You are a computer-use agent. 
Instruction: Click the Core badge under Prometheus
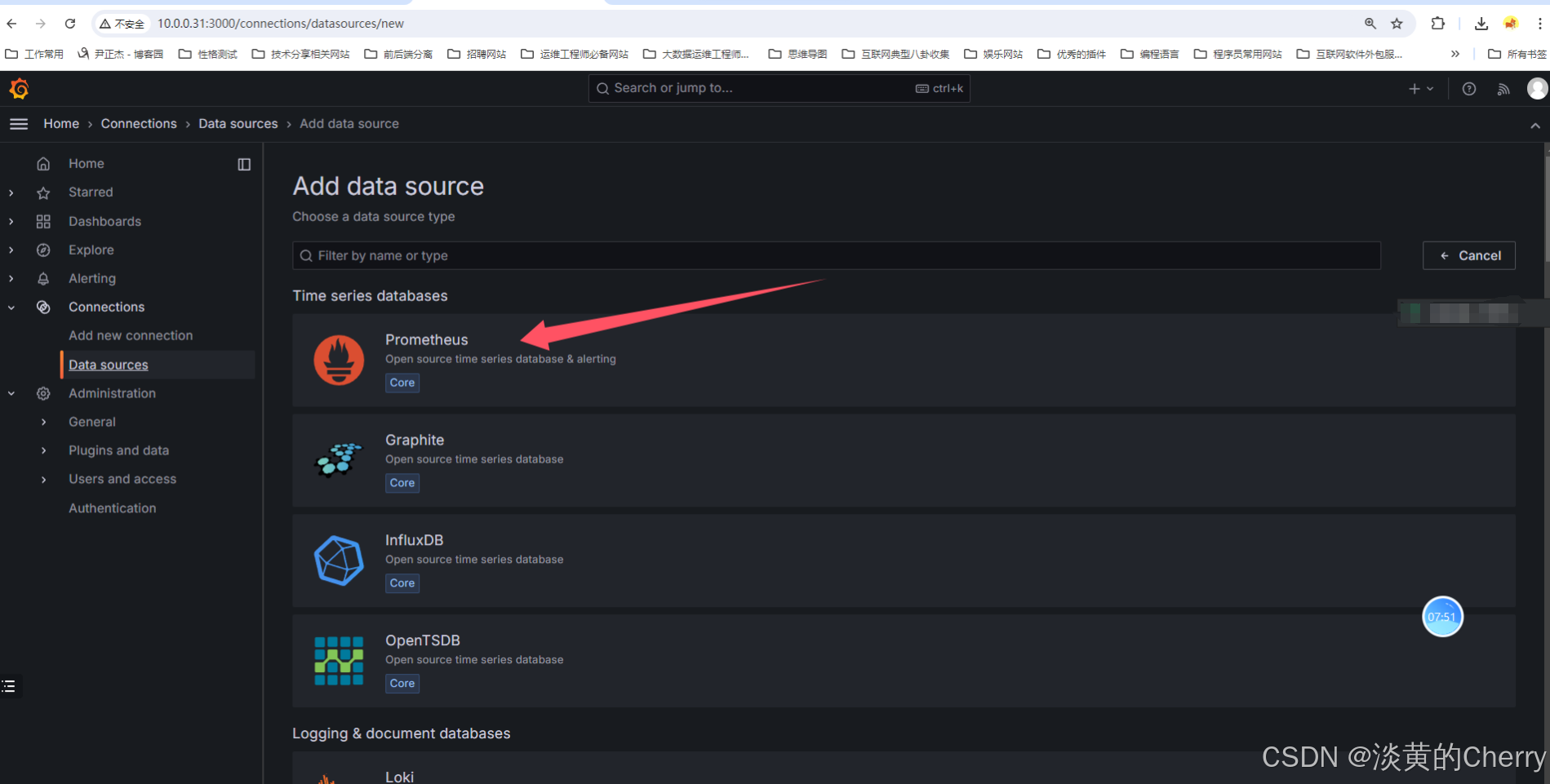tap(402, 383)
